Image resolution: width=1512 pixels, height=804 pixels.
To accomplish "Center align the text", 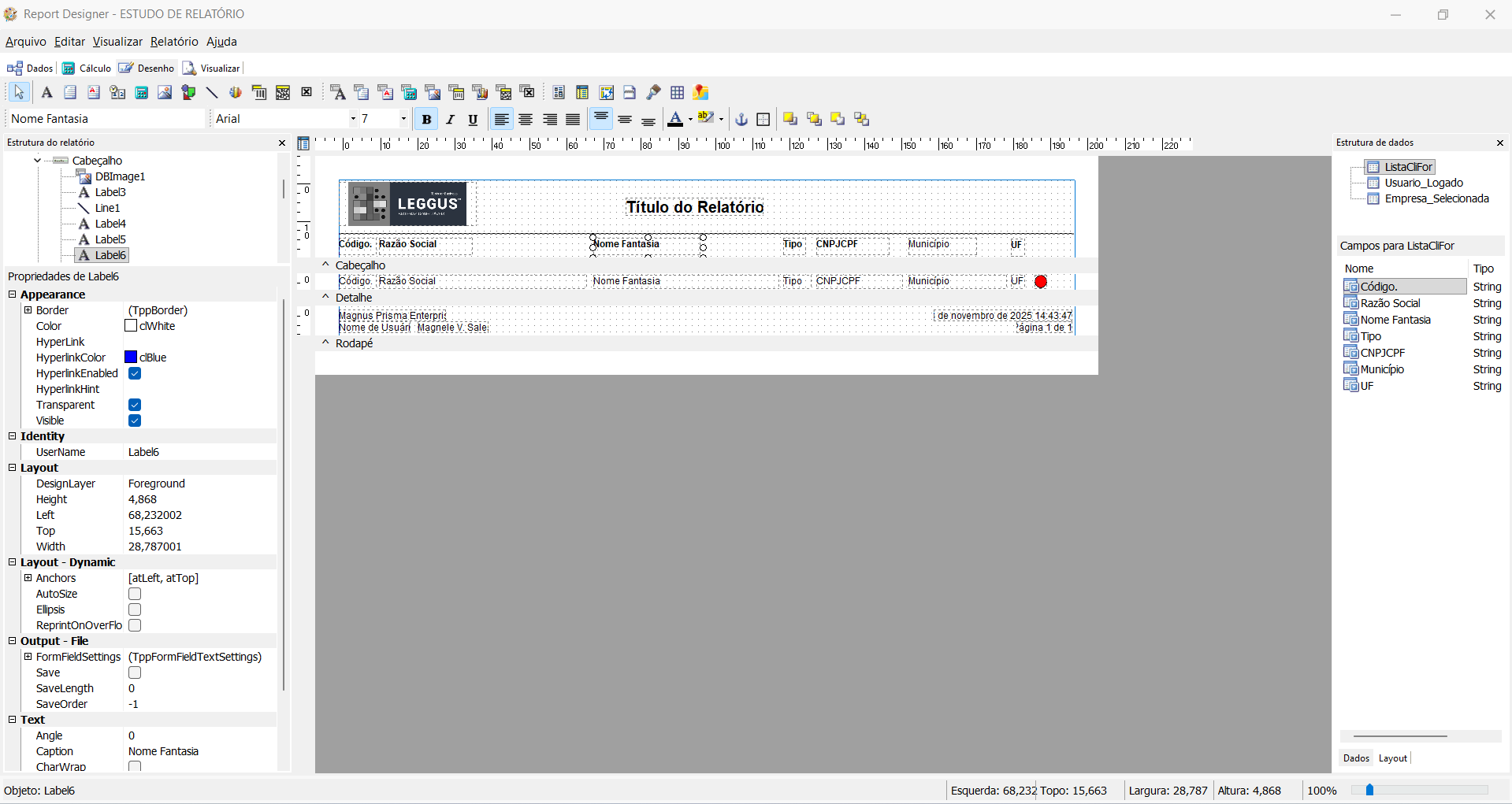I will (x=526, y=120).
